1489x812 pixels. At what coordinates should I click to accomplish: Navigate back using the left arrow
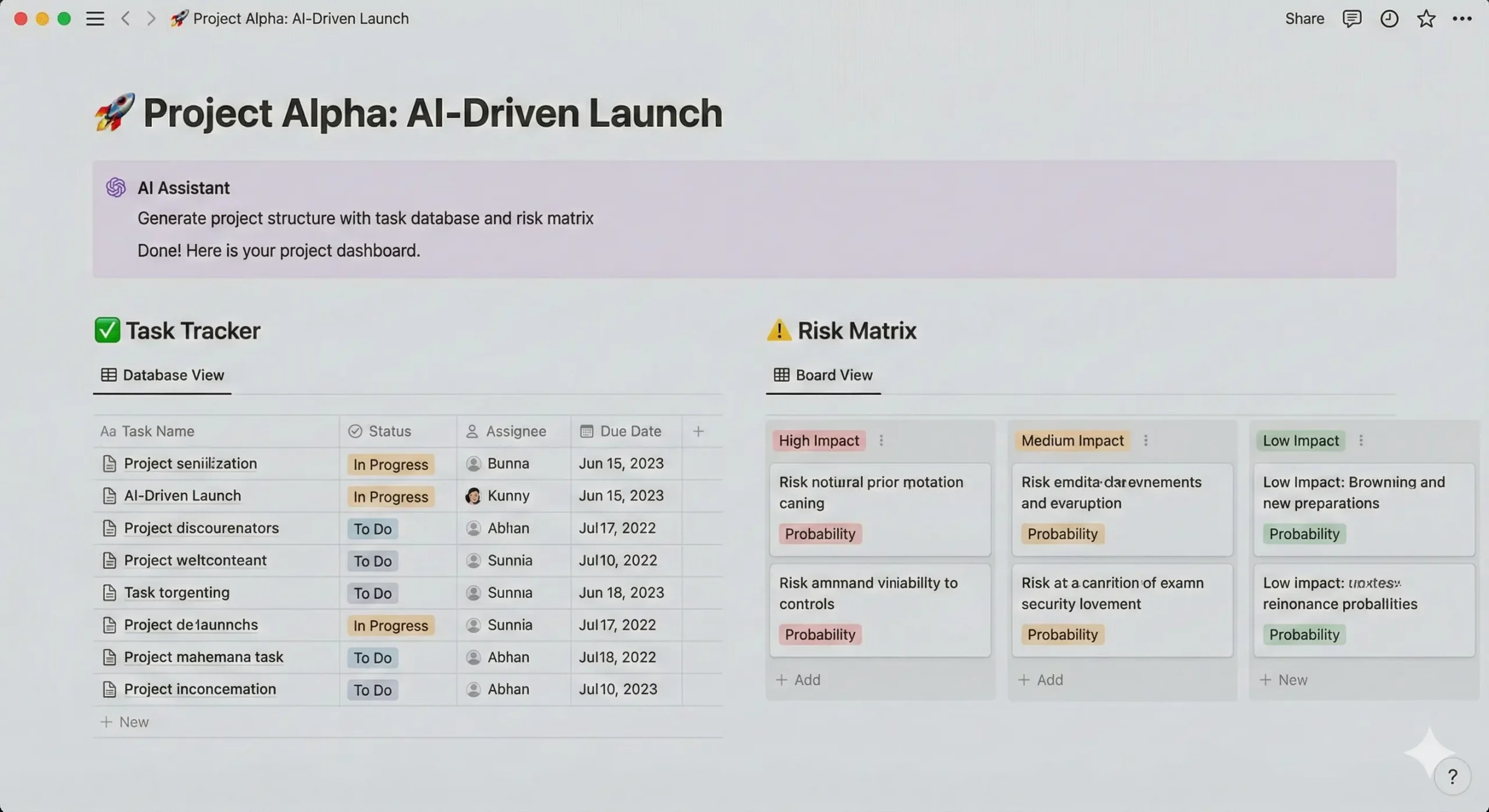pyautogui.click(x=126, y=18)
